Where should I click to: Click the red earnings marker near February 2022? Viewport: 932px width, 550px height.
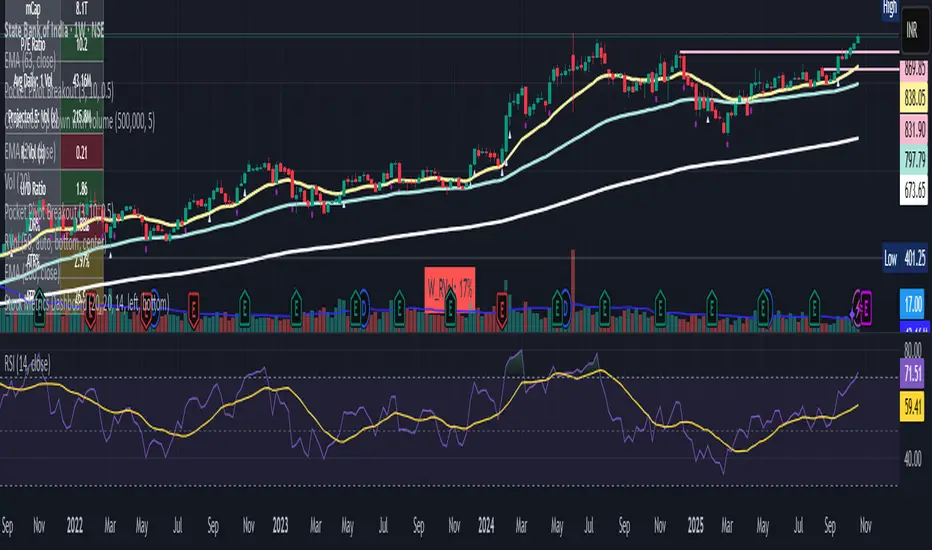90,312
